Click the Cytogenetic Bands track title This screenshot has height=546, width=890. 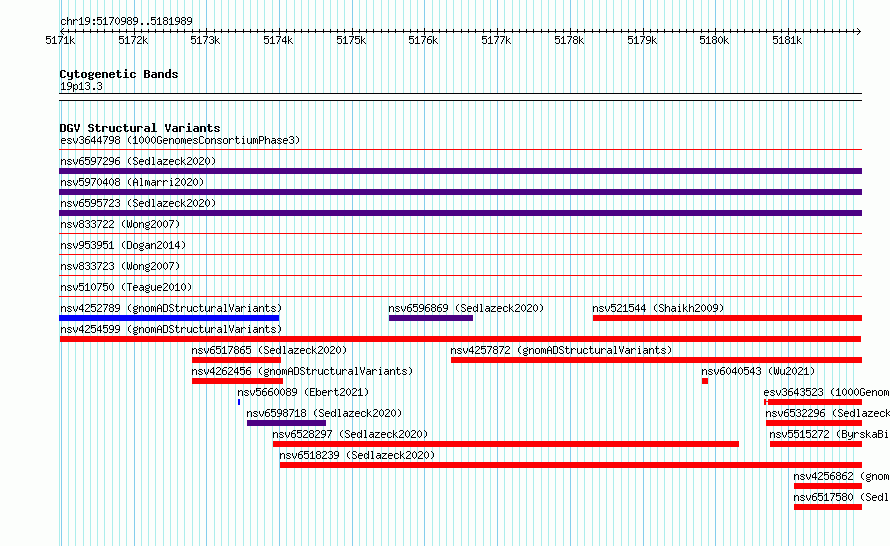coord(119,74)
